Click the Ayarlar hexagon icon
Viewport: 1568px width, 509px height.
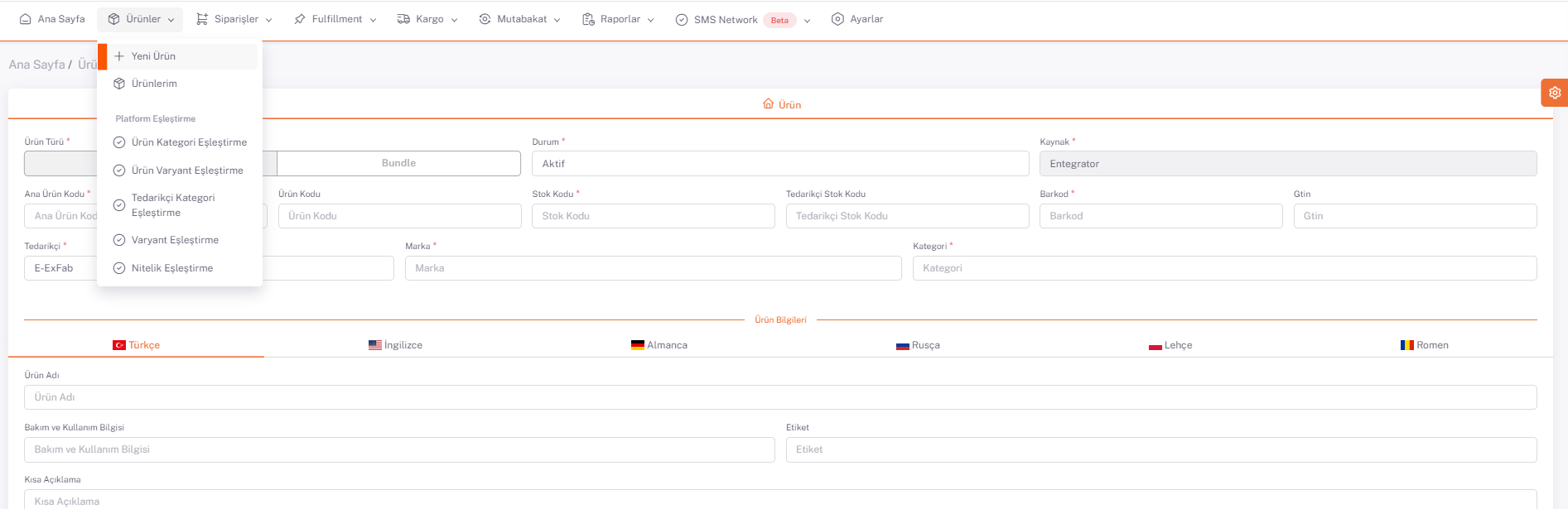[837, 19]
